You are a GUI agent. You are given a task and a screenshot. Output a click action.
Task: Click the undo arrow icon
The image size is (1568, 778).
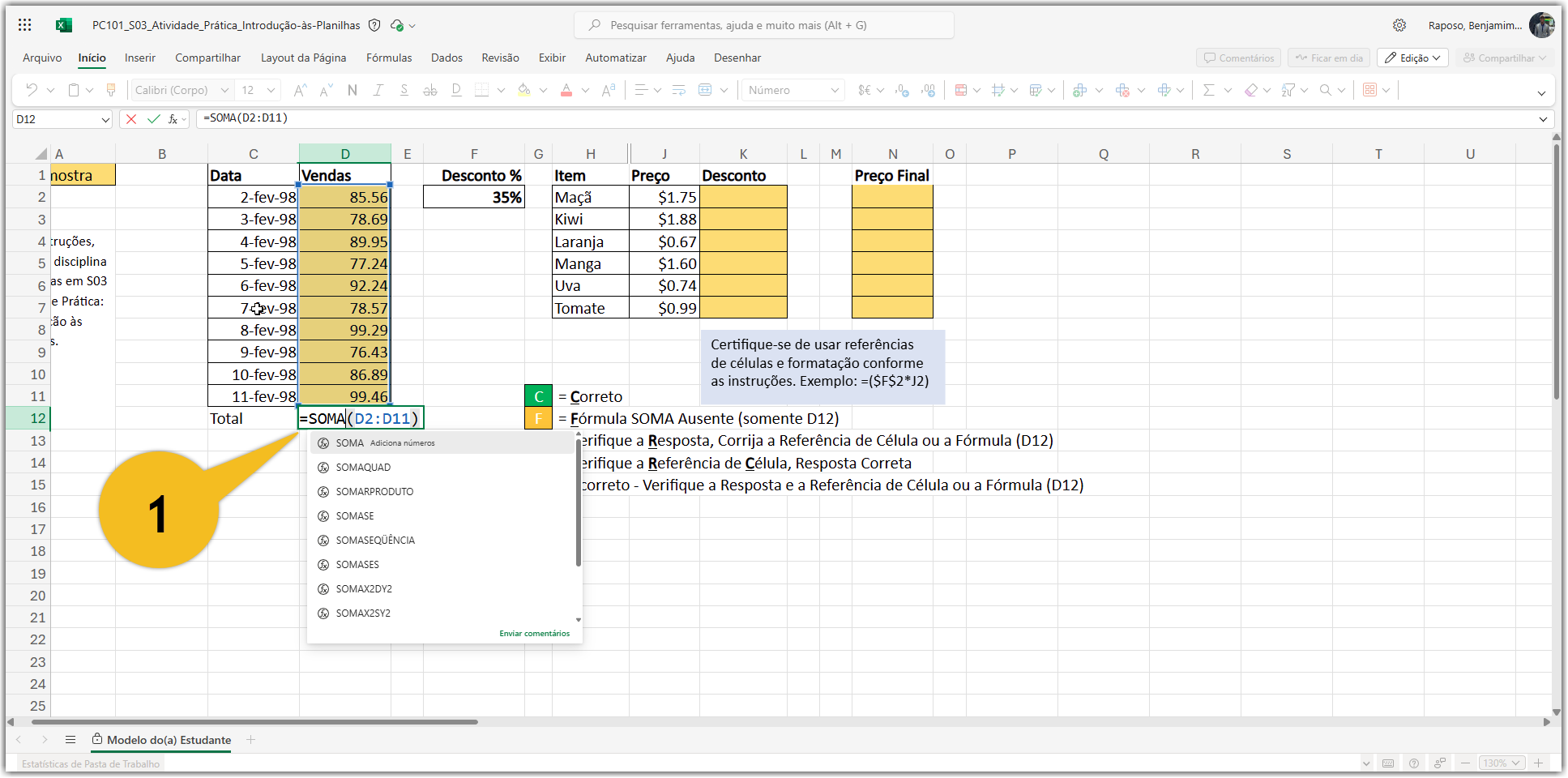click(x=32, y=90)
